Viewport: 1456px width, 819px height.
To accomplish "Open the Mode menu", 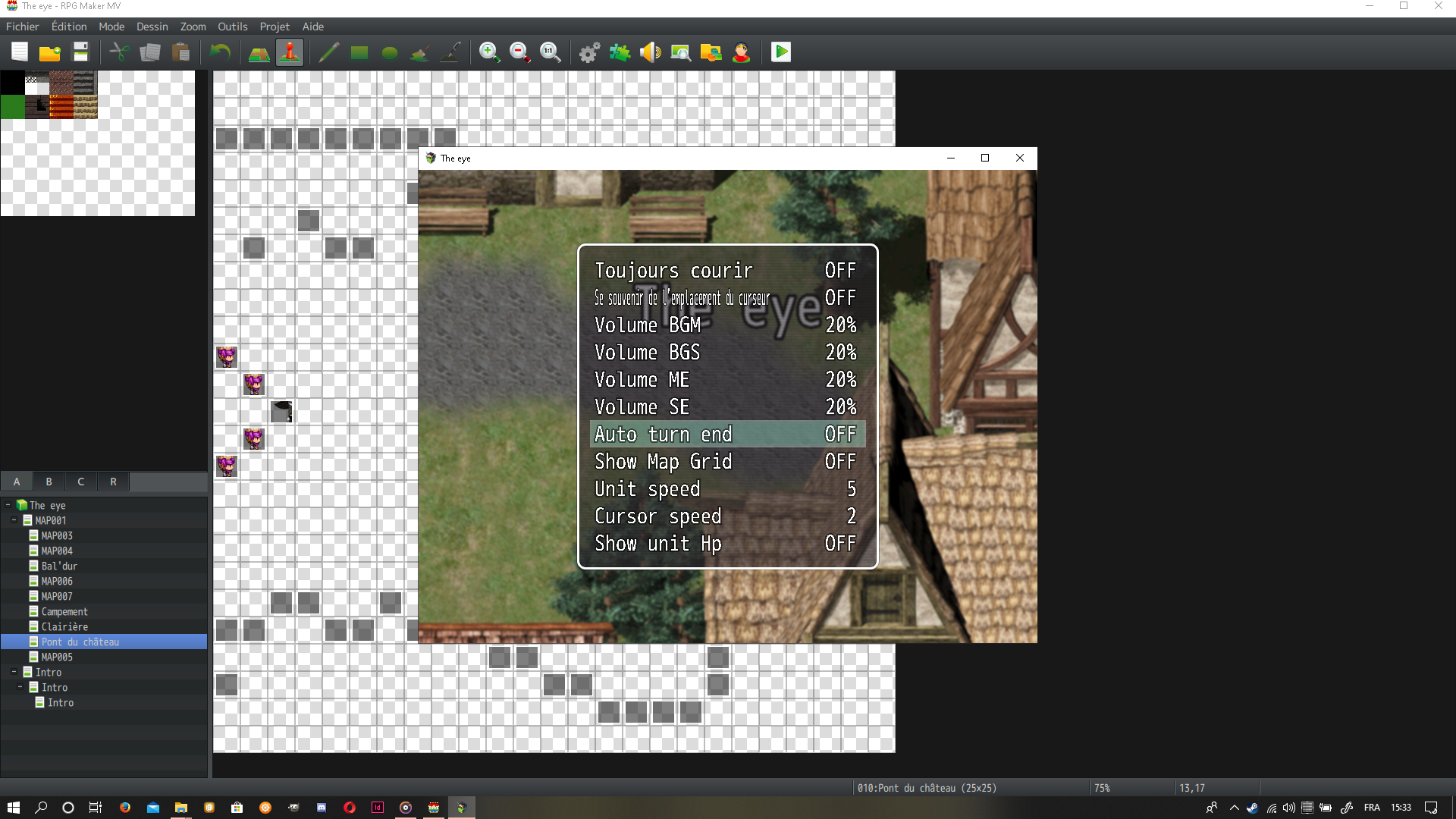I will [111, 27].
